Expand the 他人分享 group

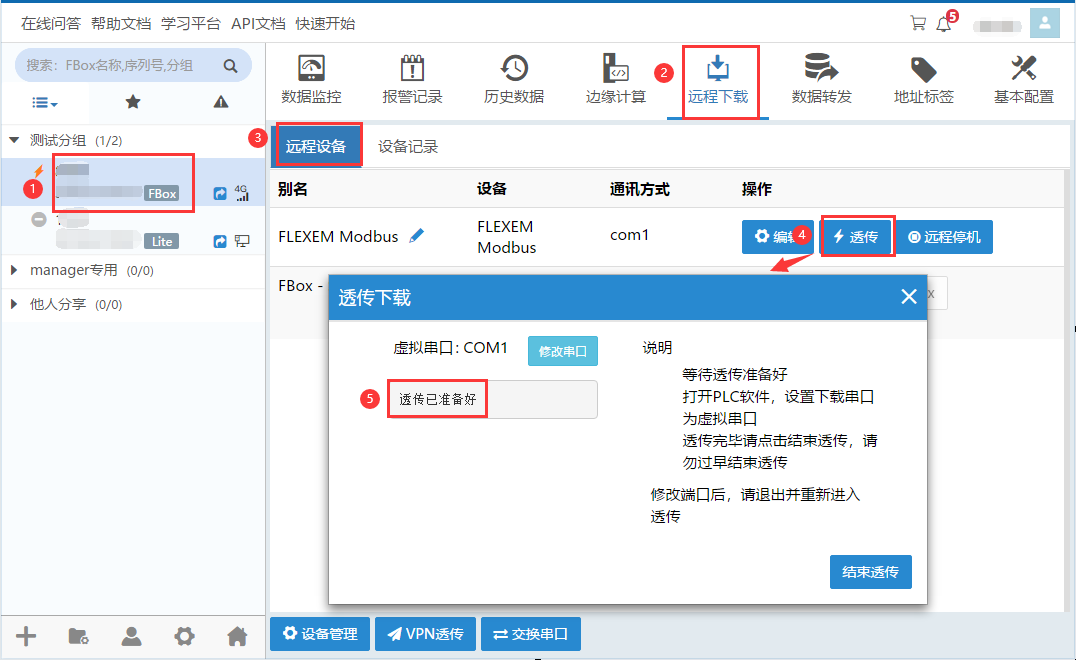tap(14, 304)
